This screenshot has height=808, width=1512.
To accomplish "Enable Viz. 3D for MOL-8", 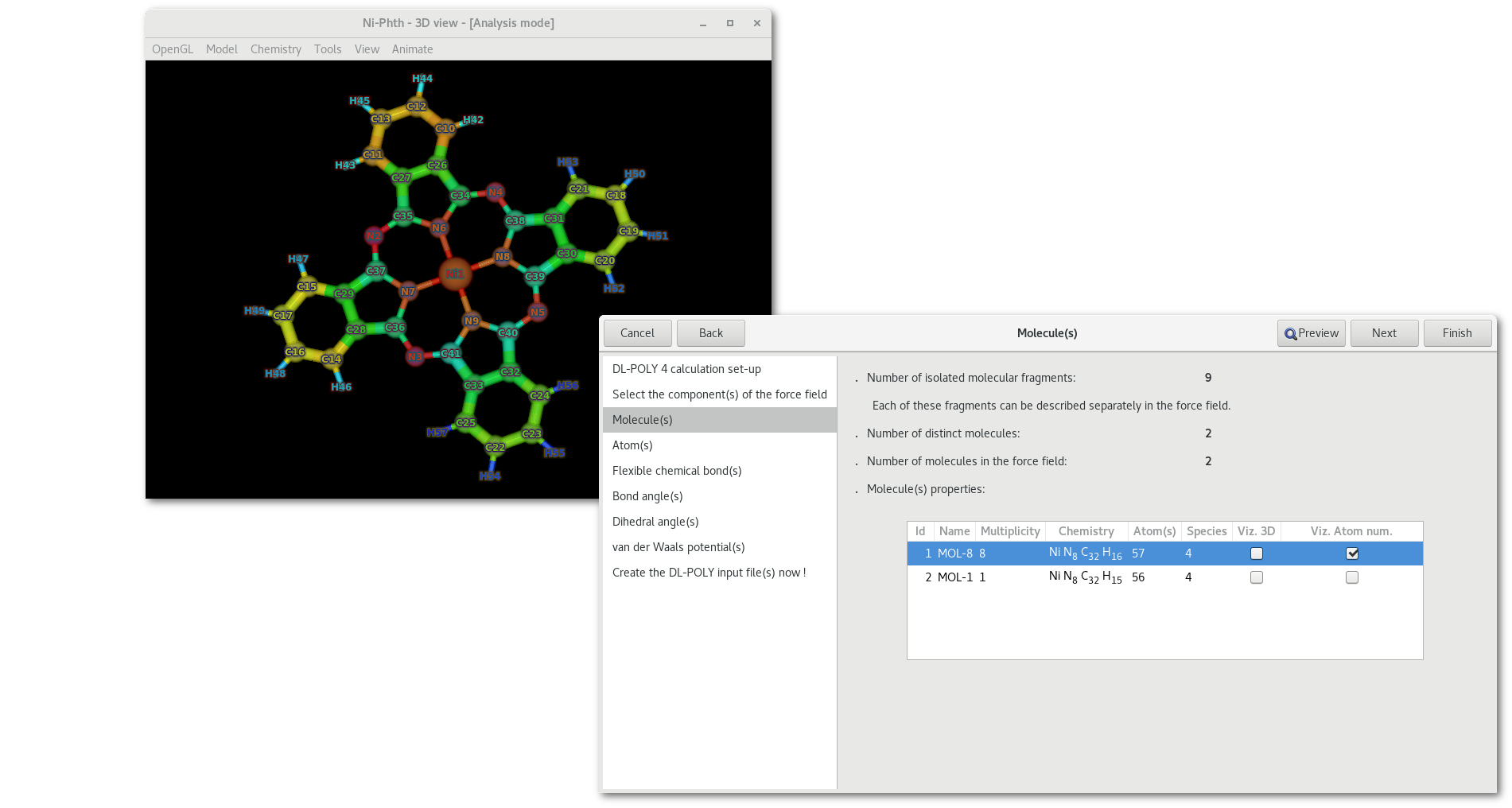I will pyautogui.click(x=1256, y=554).
